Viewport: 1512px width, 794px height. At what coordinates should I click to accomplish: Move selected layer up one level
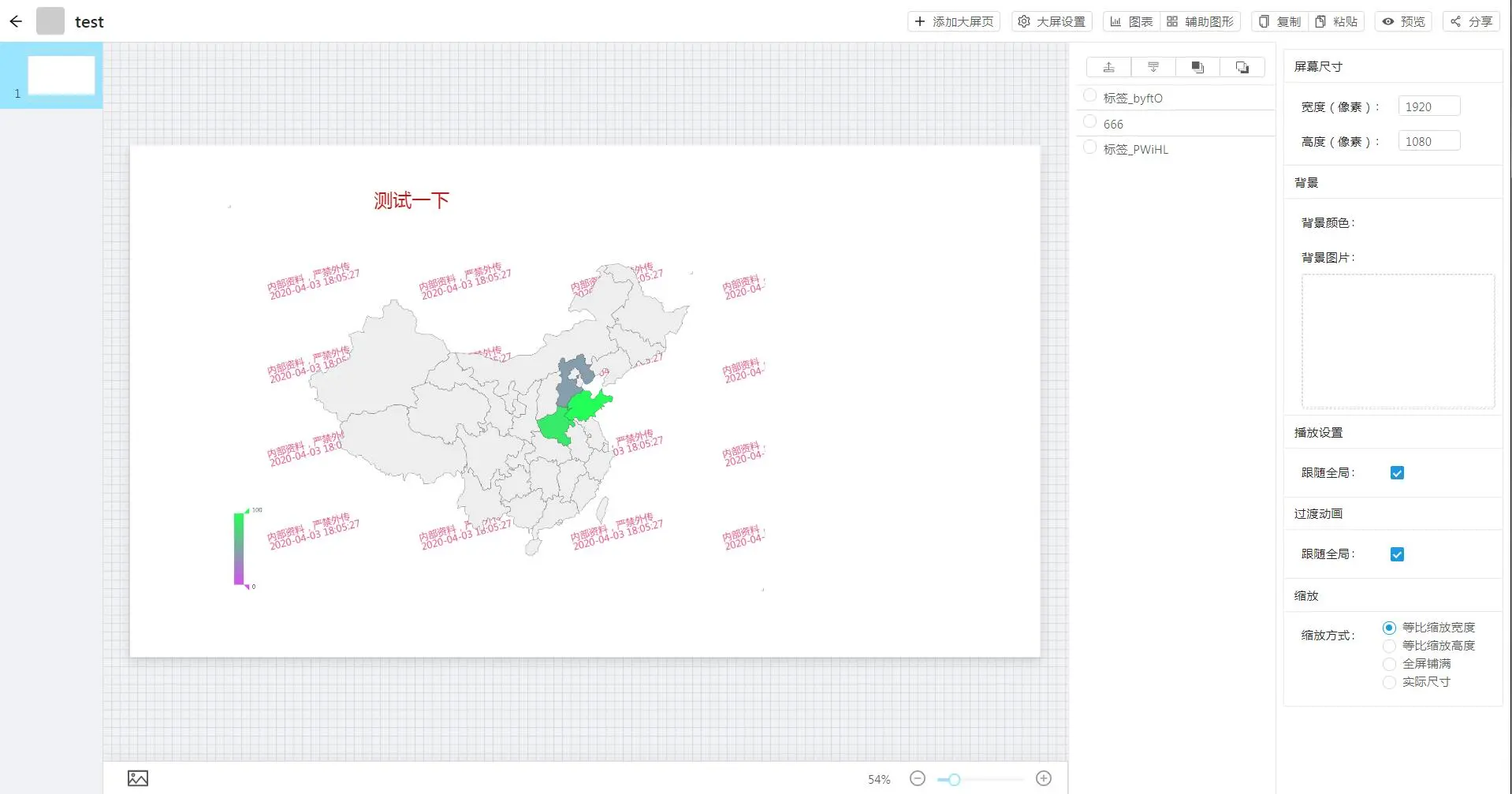pos(1108,67)
